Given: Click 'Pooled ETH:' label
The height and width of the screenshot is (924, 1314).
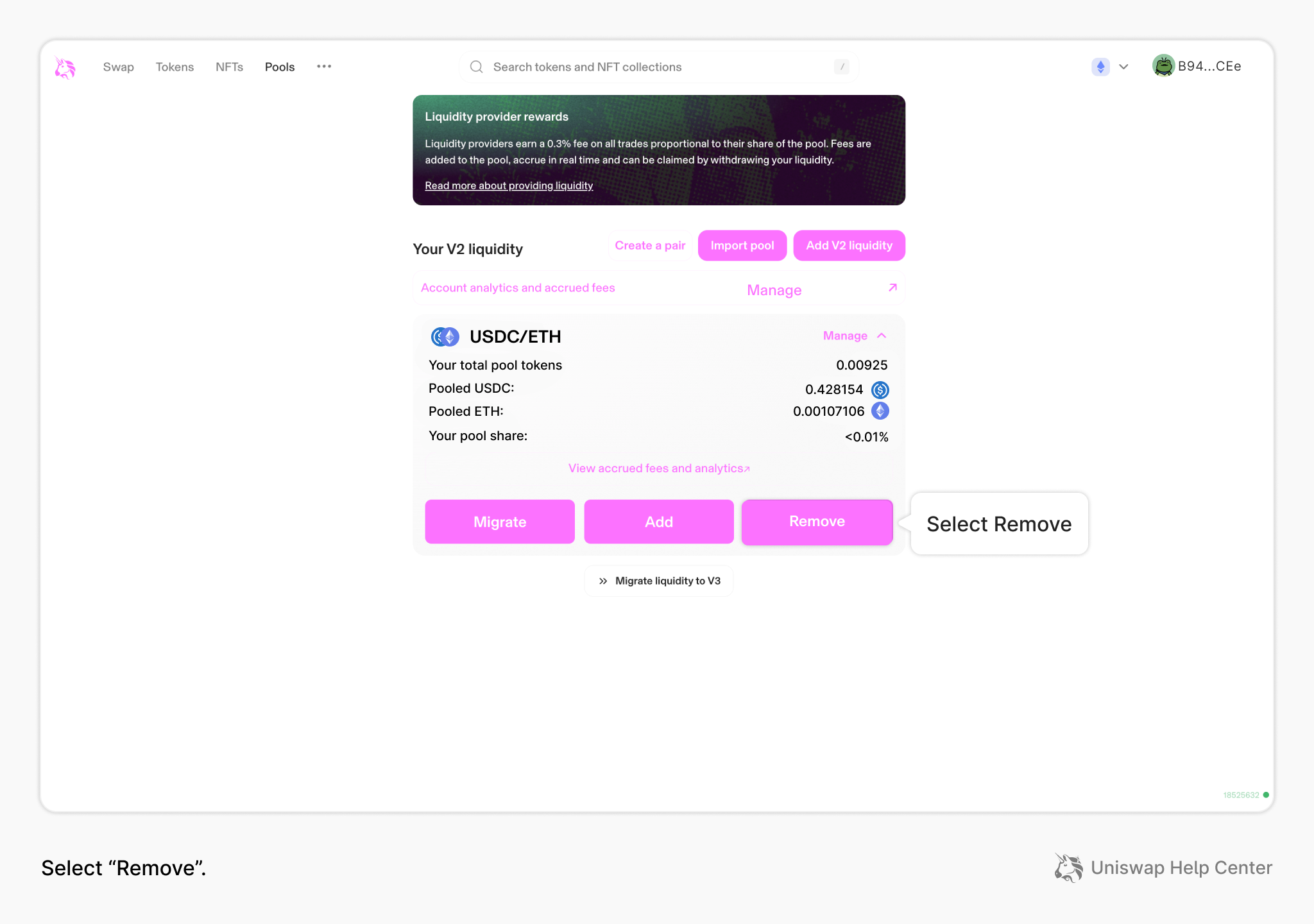Looking at the screenshot, I should [x=466, y=411].
